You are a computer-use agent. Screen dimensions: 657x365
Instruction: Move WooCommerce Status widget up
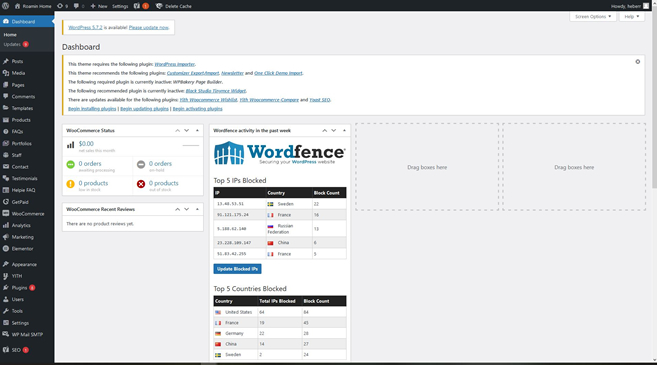pyautogui.click(x=178, y=131)
